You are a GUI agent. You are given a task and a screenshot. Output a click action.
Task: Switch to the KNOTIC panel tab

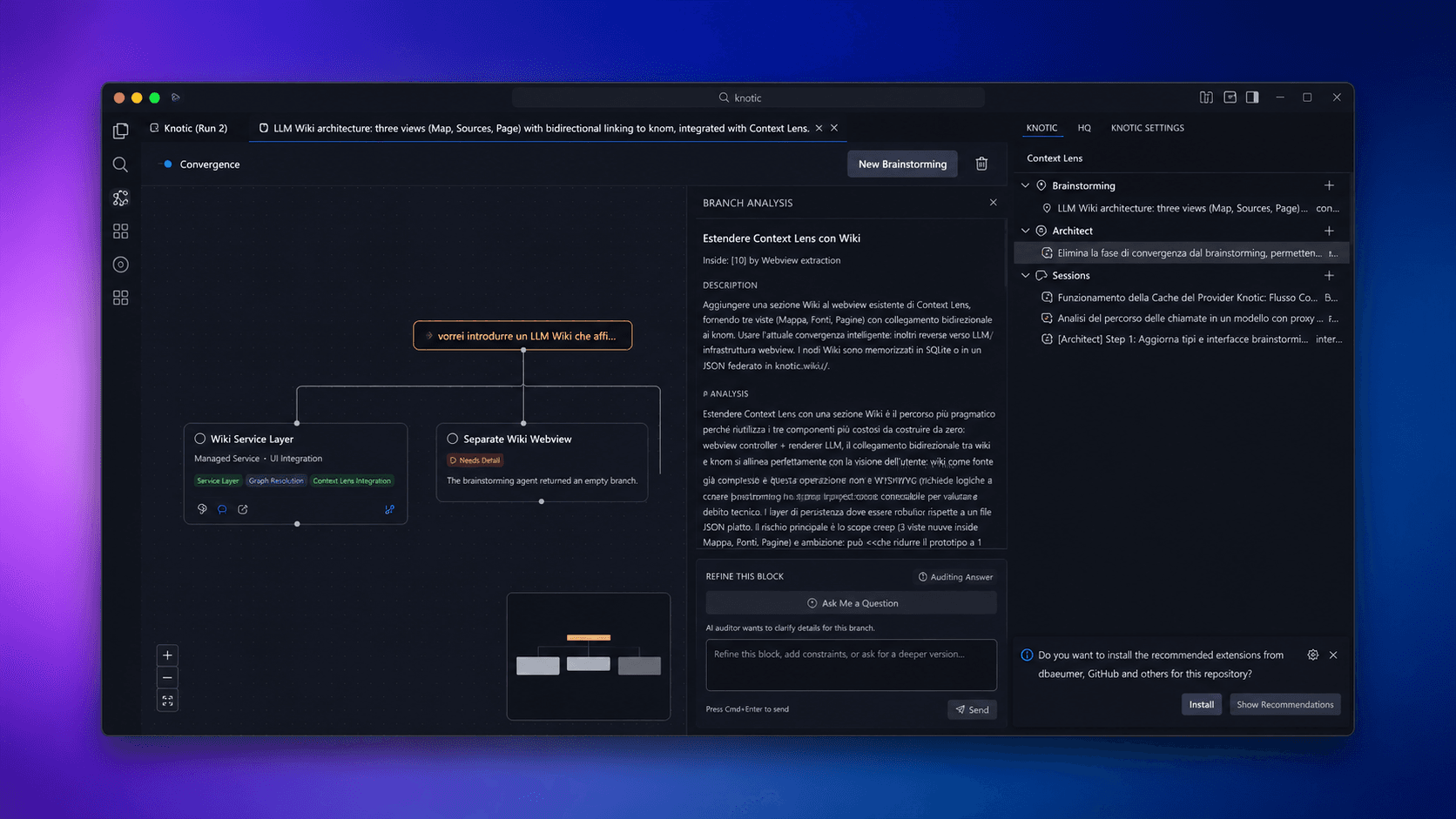point(1041,128)
